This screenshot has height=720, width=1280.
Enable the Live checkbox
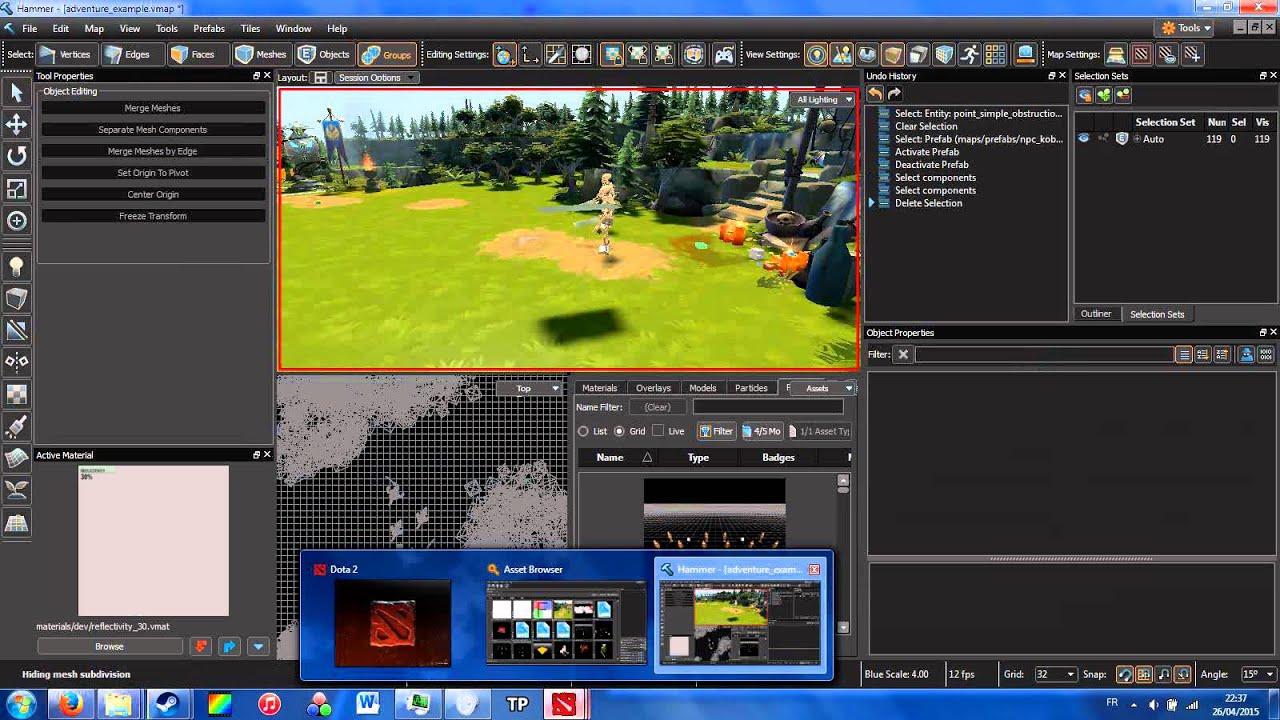tap(658, 431)
